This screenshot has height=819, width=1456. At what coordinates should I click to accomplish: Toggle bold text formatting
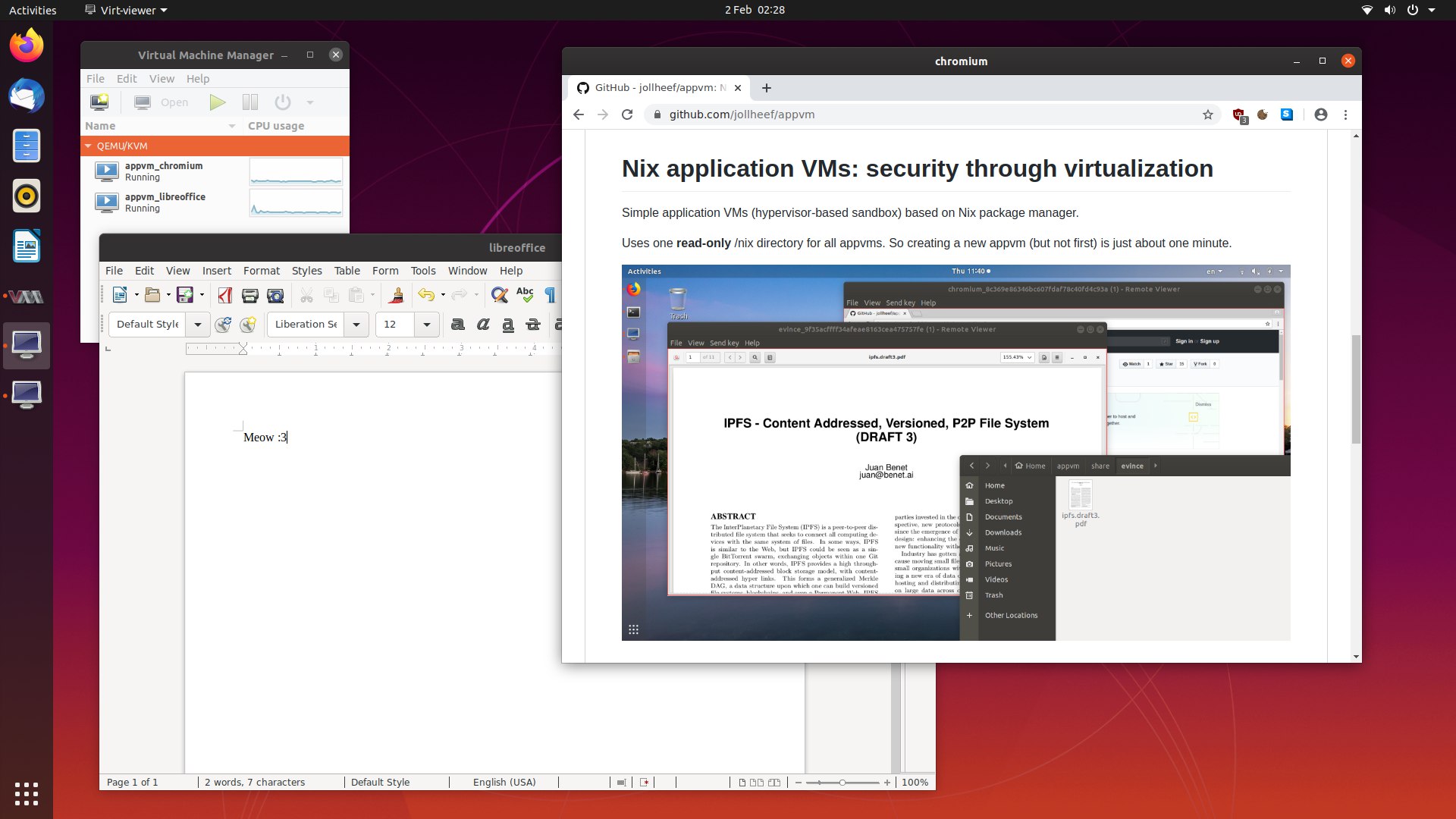pyautogui.click(x=457, y=325)
